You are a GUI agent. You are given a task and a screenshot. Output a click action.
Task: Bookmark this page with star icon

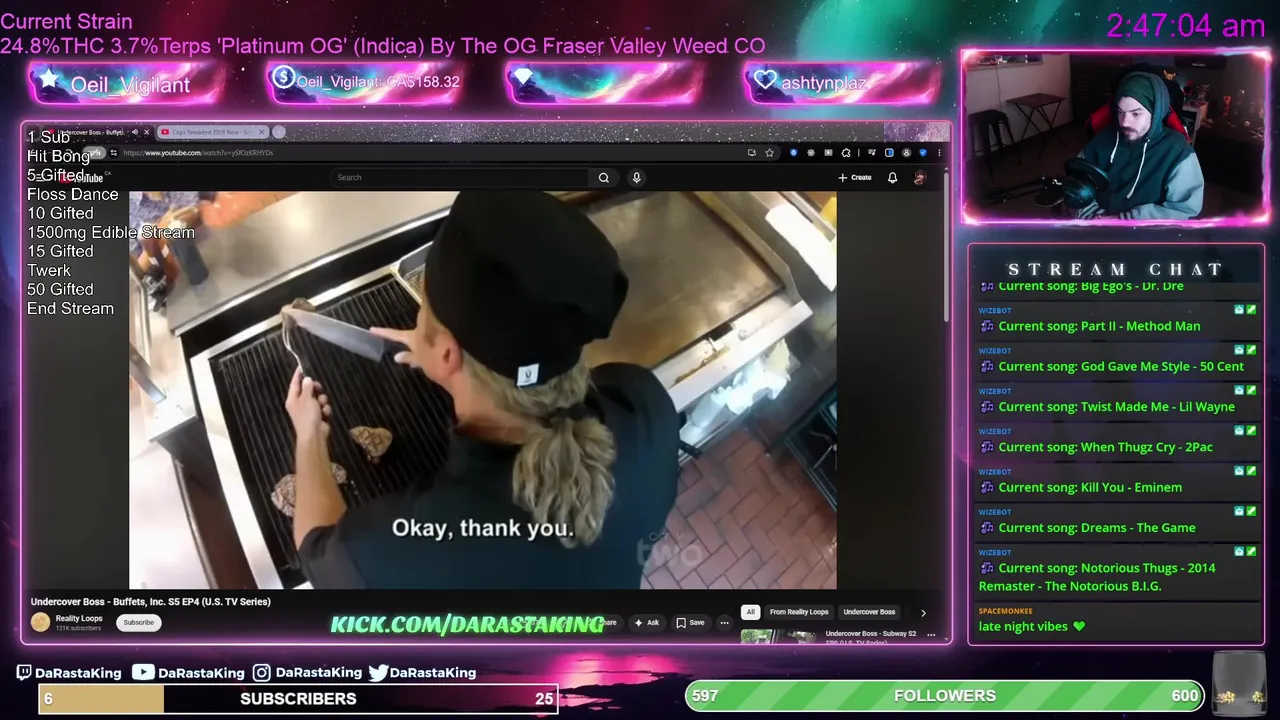[769, 153]
